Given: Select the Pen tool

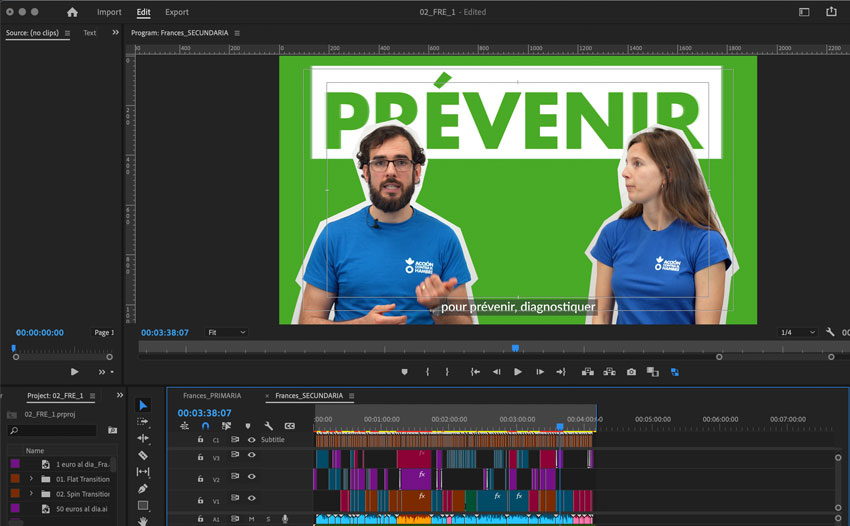Looking at the screenshot, I should point(143,488).
